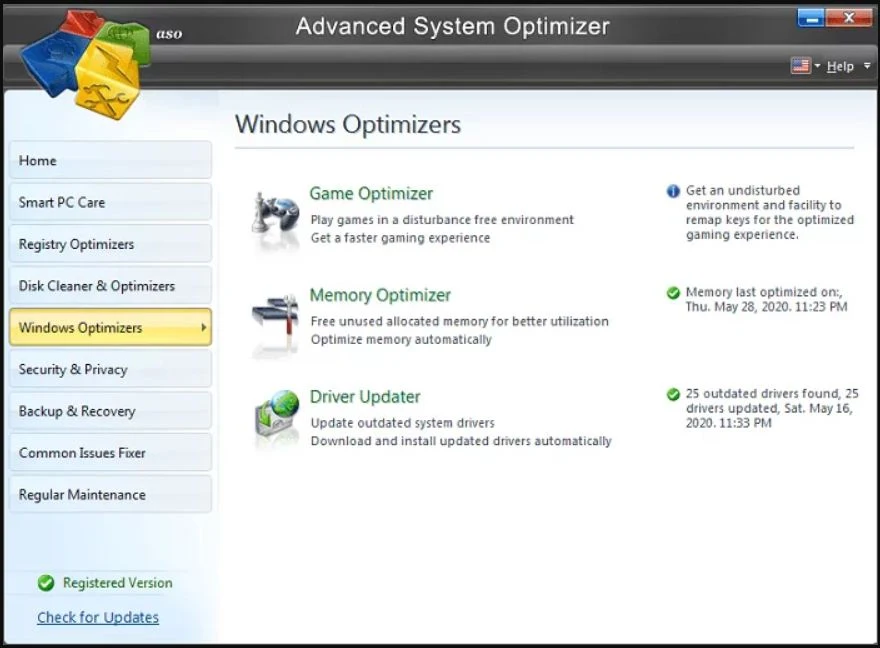Click the Check for Updates link
The width and height of the screenshot is (880, 648).
tap(97, 617)
